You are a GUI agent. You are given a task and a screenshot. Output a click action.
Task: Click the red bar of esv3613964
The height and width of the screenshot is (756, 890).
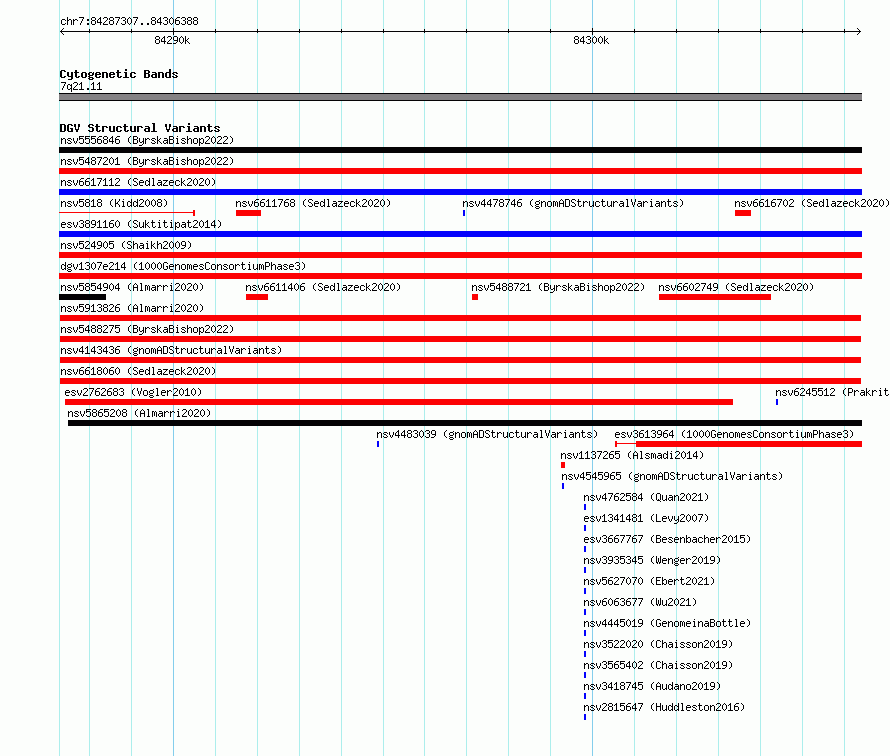749,444
